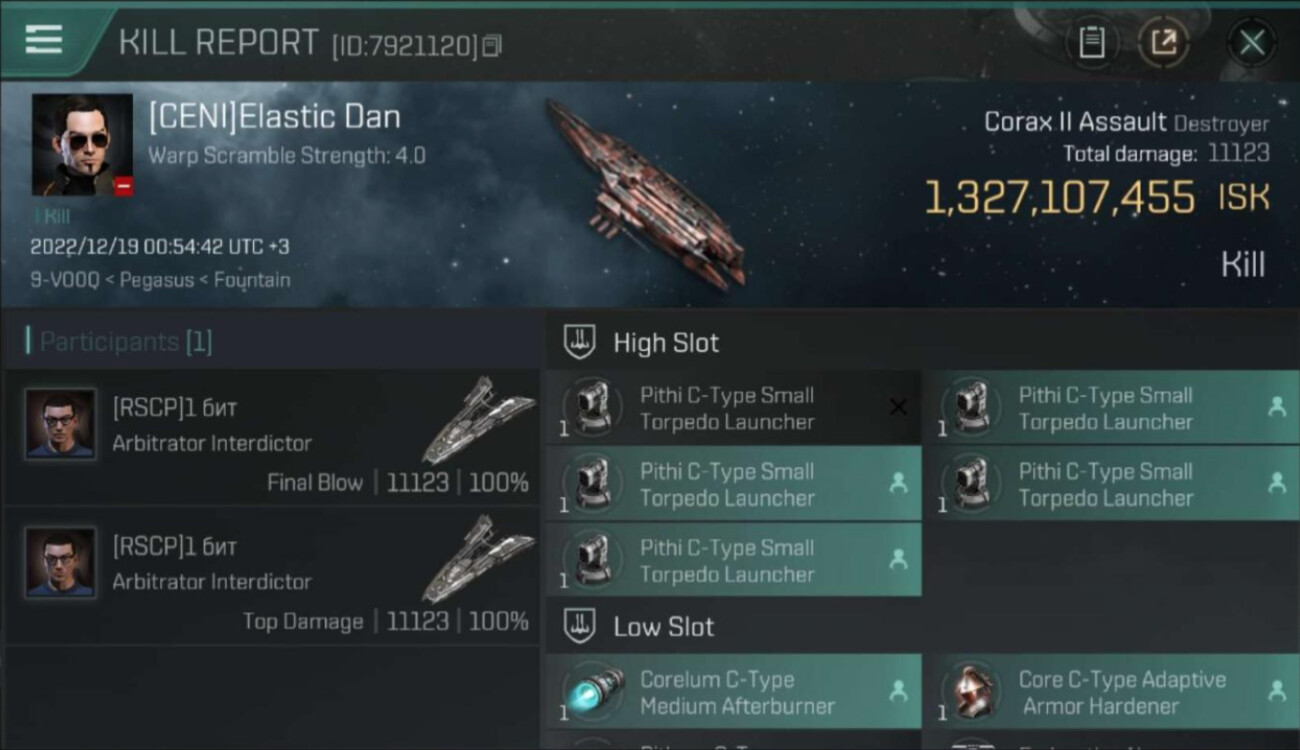Collapse the Low Slot section
The width and height of the screenshot is (1300, 750).
[663, 627]
